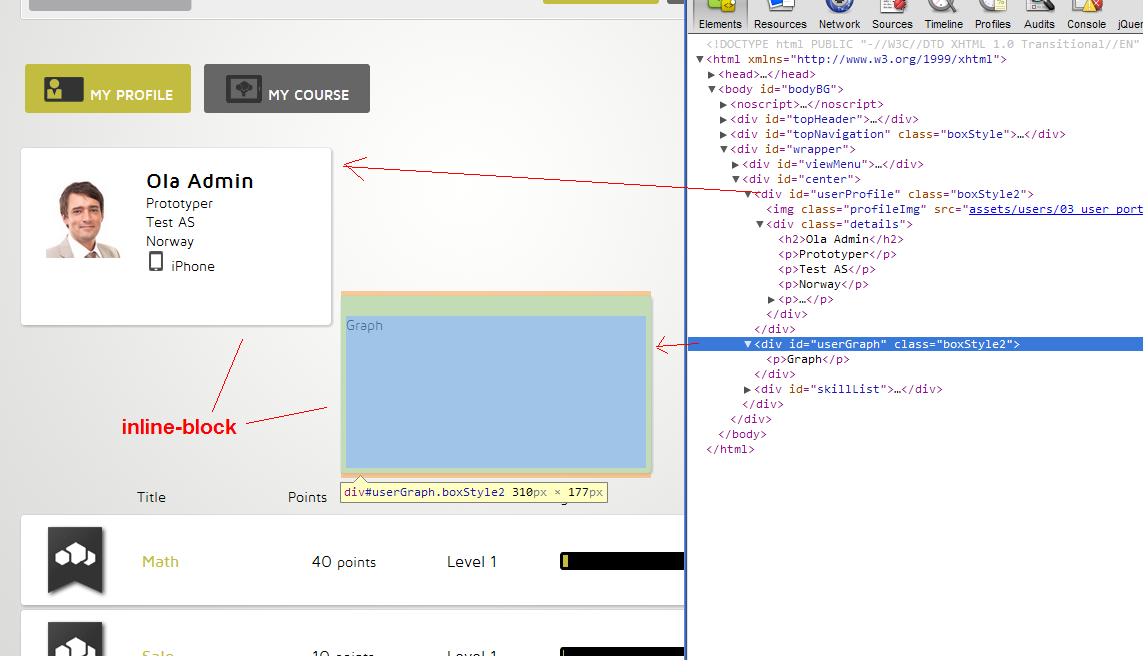Click the 40 points value
The width and height of the screenshot is (1143, 660).
click(x=344, y=562)
